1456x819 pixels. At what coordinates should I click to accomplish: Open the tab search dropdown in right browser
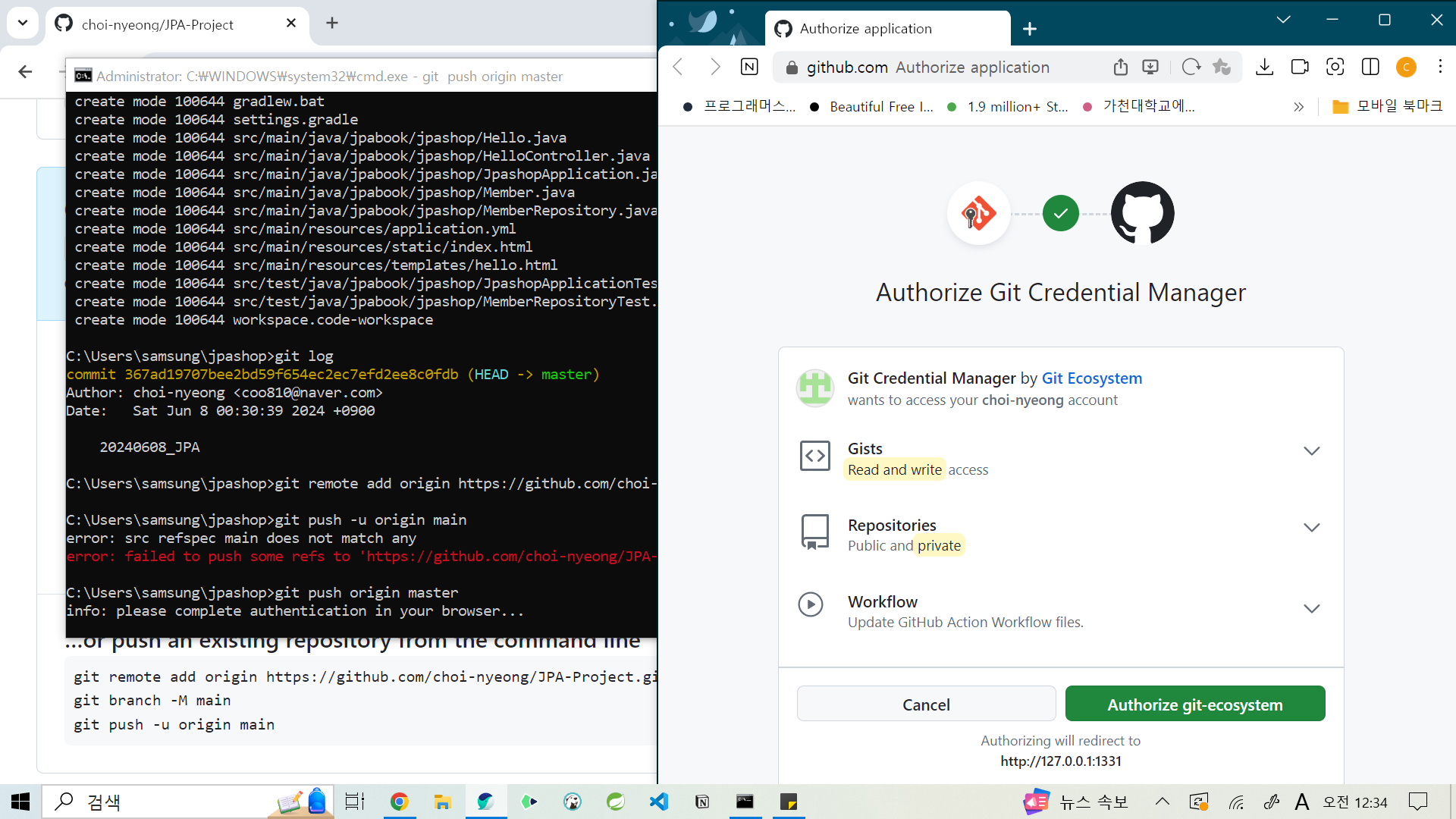(1283, 20)
